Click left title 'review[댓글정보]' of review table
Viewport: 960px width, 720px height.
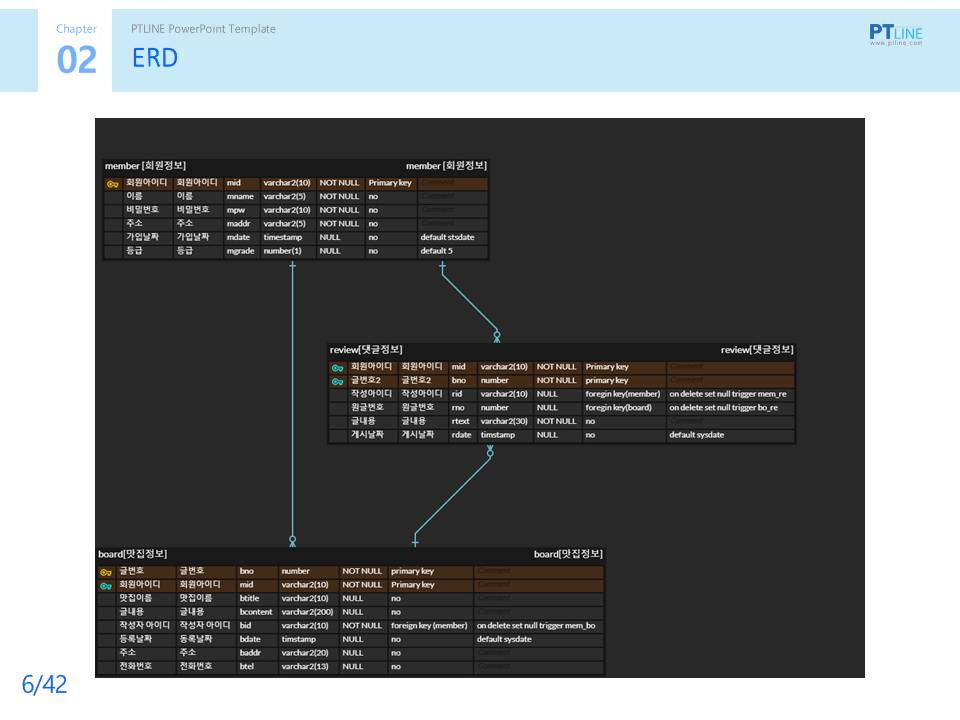(x=366, y=350)
